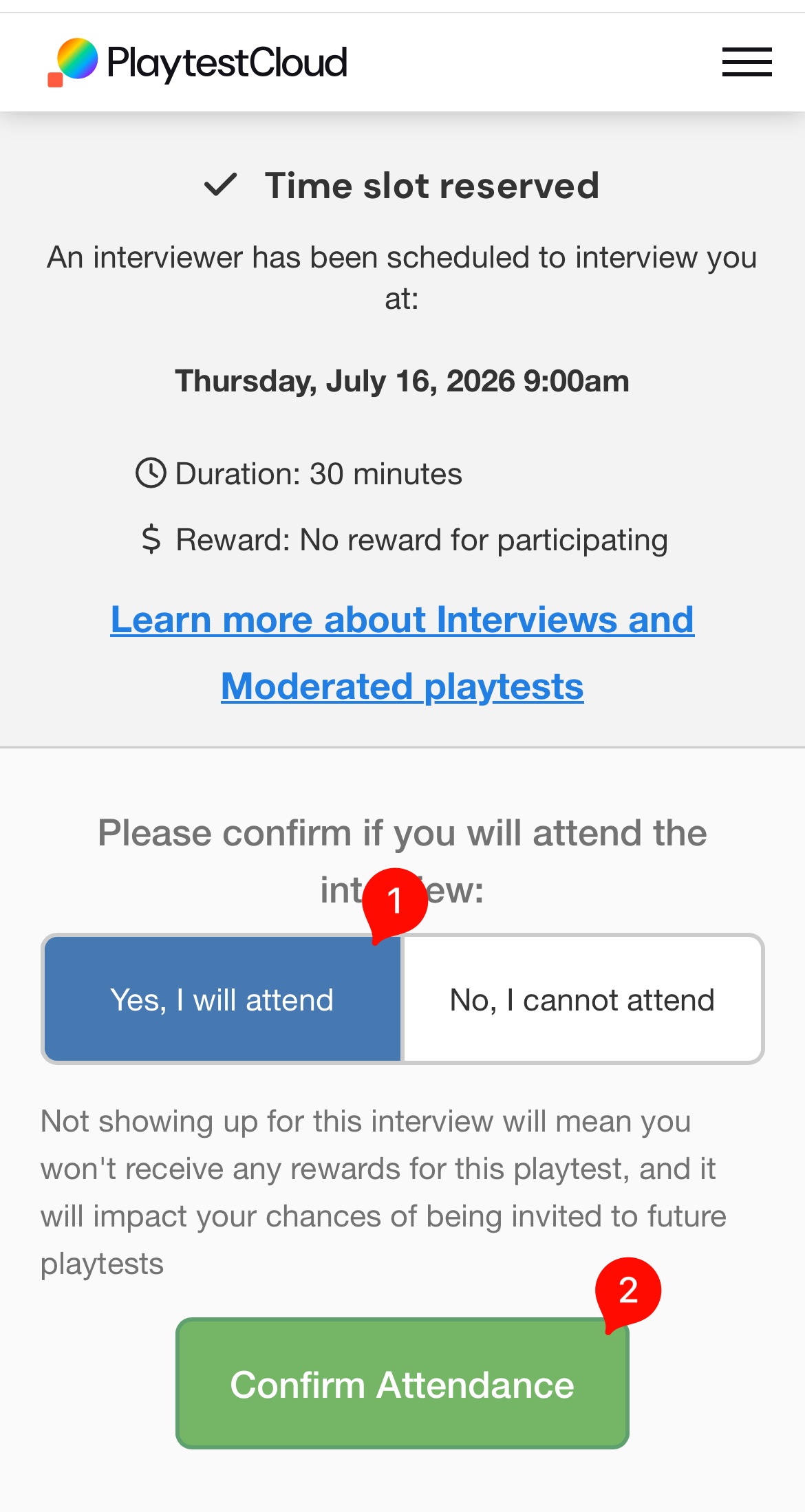Click the red annotation marker numbered 1
The image size is (805, 1512).
point(394,903)
